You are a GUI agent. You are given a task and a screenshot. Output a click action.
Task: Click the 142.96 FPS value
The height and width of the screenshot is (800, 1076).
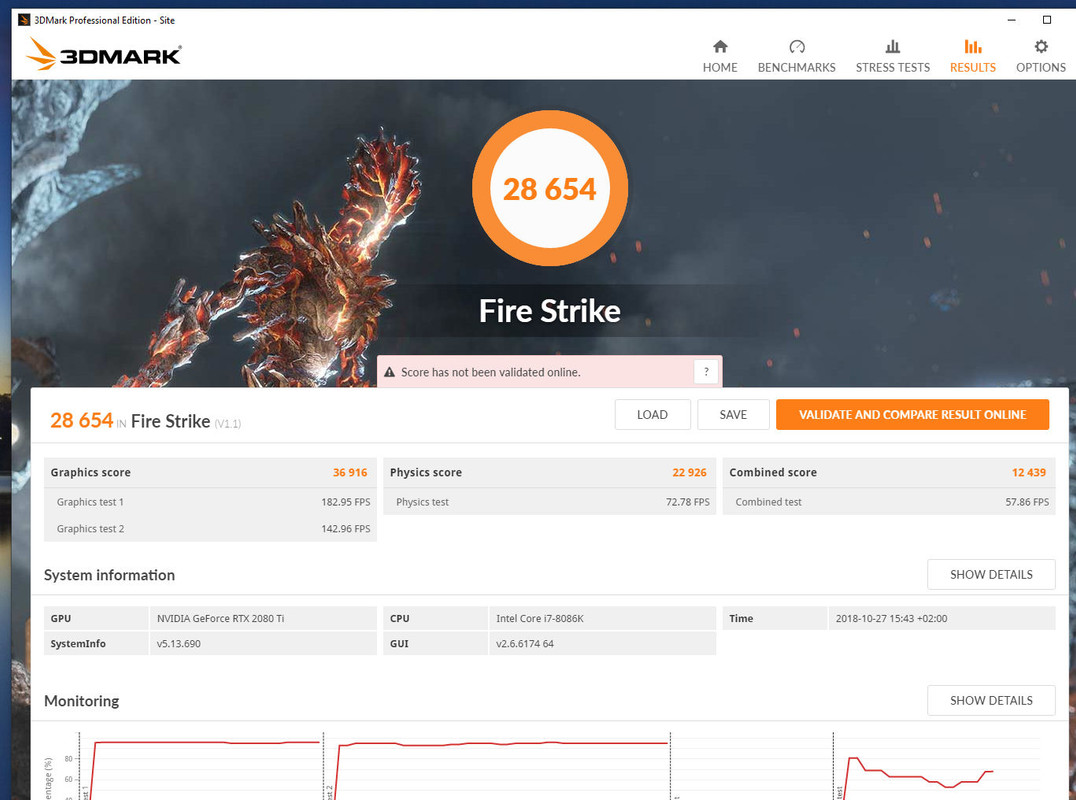(x=346, y=528)
